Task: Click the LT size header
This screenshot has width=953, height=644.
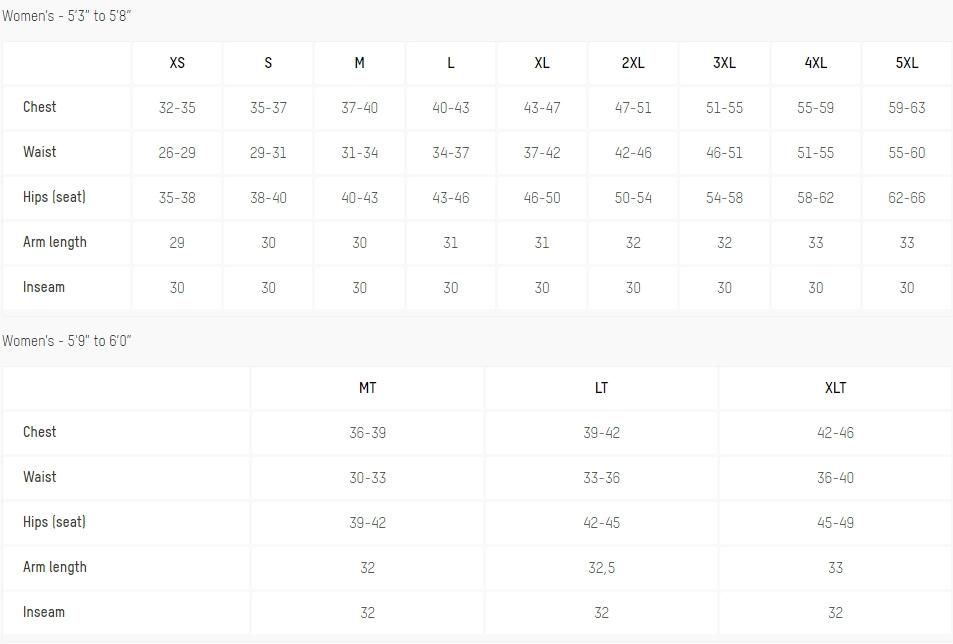Action: (601, 388)
